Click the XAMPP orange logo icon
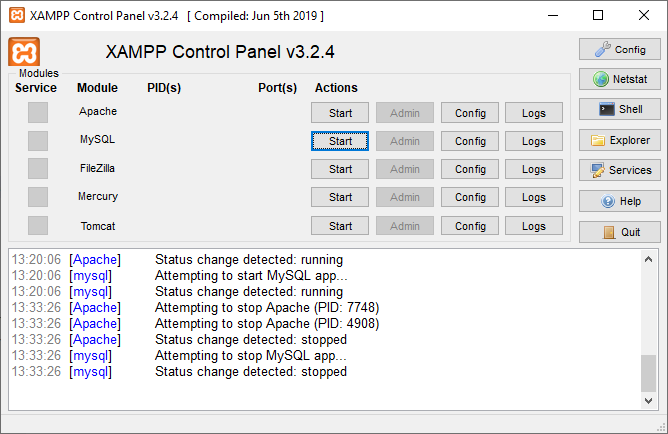The image size is (668, 434). pos(24,52)
